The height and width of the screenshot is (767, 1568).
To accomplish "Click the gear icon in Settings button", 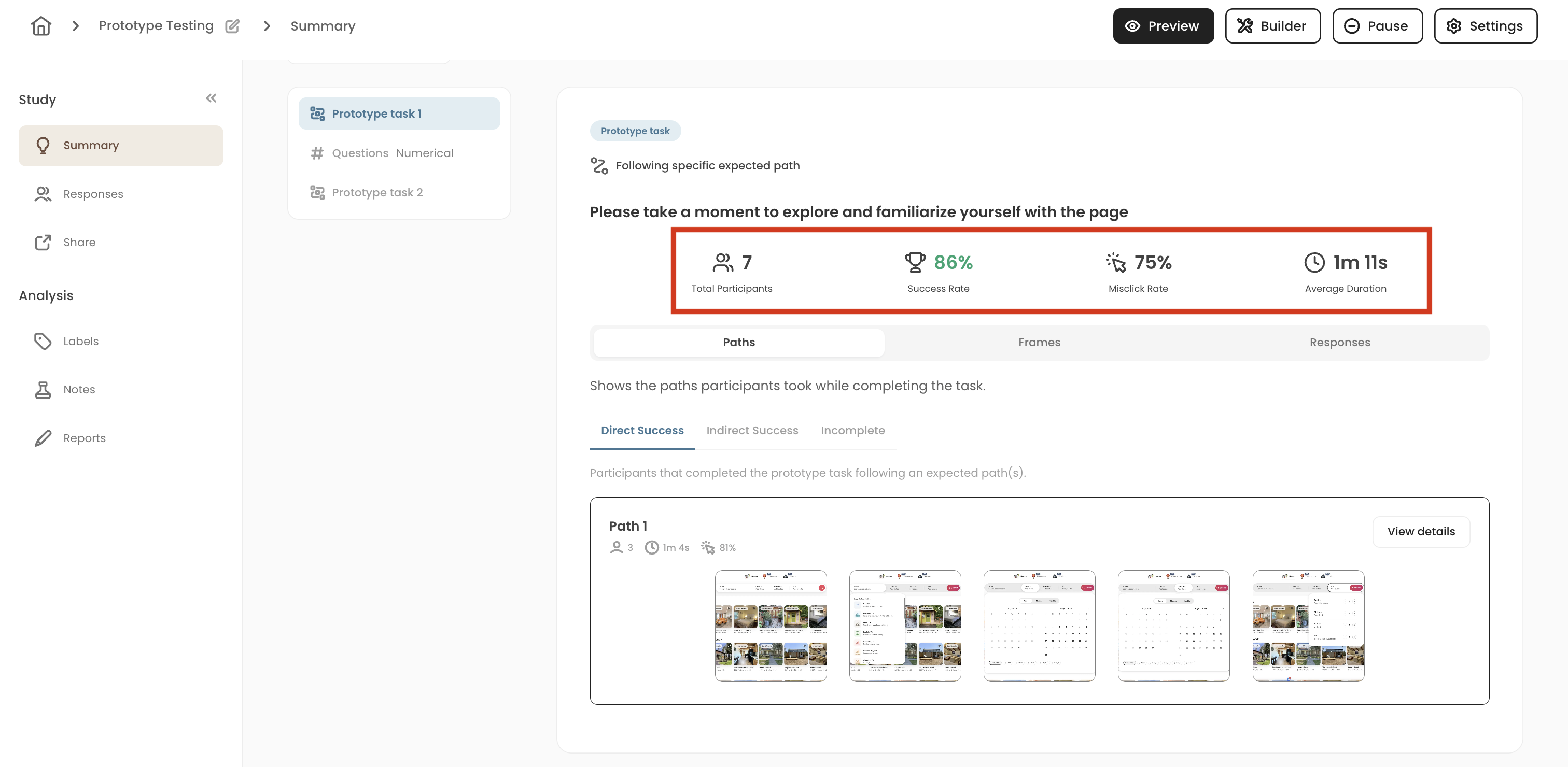I will click(1453, 26).
